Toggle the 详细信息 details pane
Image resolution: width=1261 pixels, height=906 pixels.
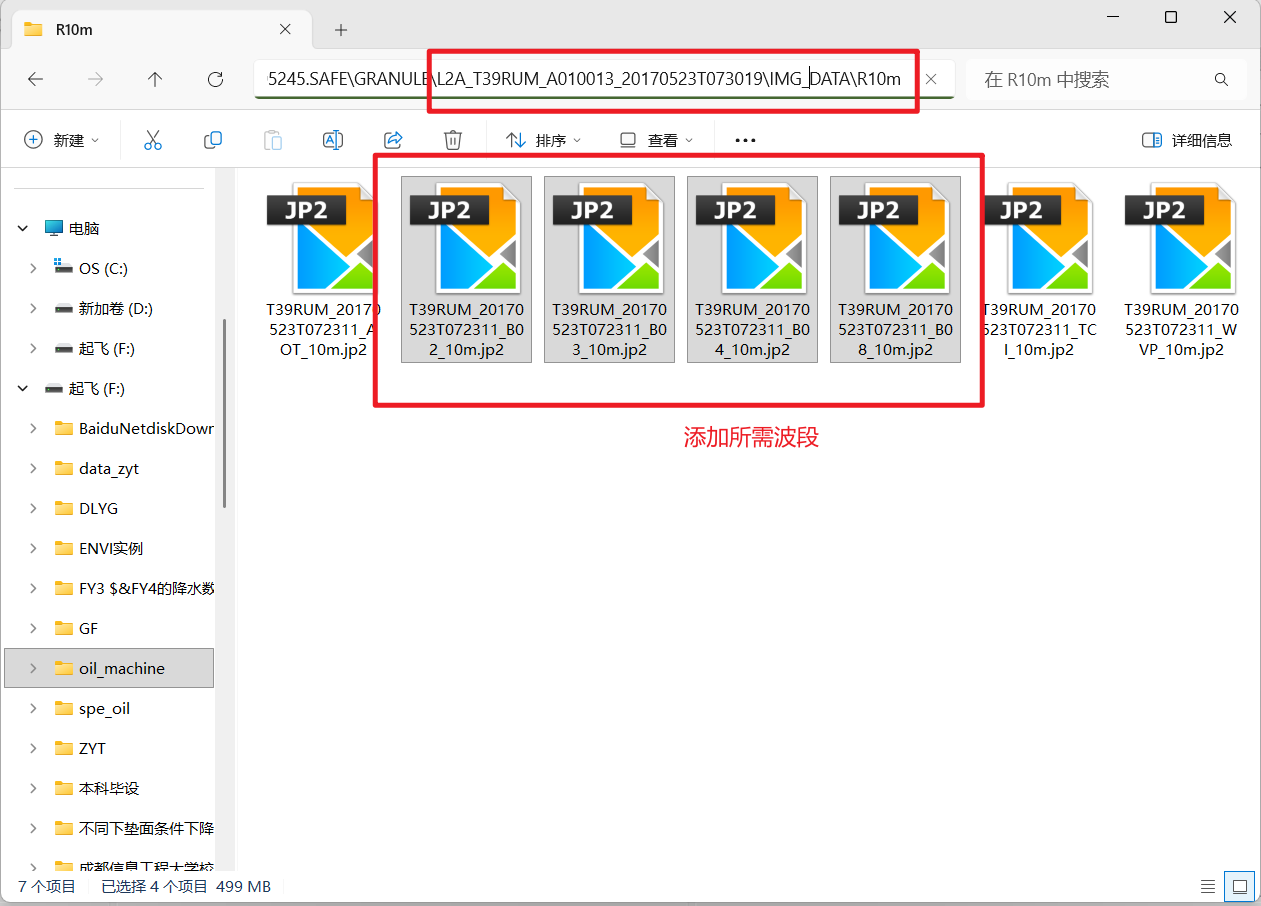(1187, 140)
